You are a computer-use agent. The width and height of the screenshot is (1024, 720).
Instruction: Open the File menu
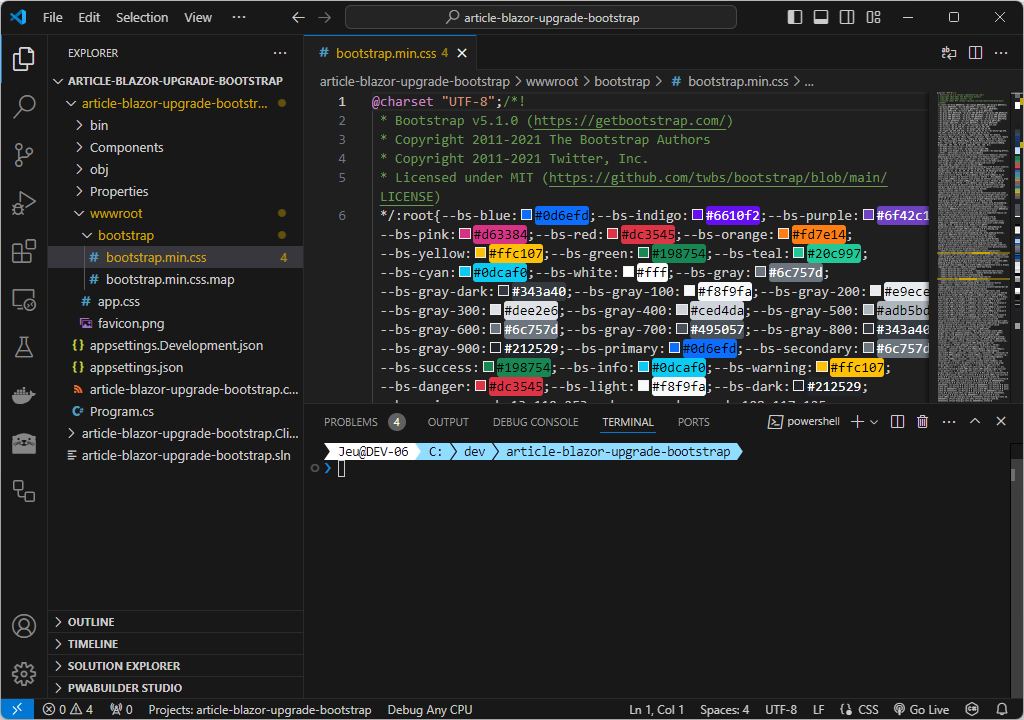[x=53, y=18]
